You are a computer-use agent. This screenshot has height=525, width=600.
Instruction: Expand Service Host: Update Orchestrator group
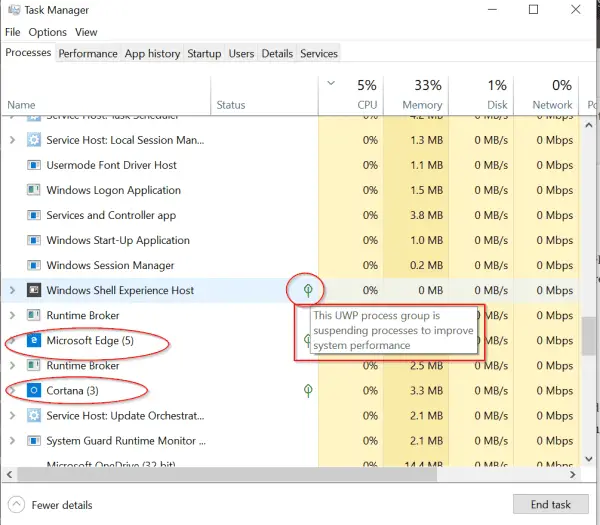tap(12, 416)
